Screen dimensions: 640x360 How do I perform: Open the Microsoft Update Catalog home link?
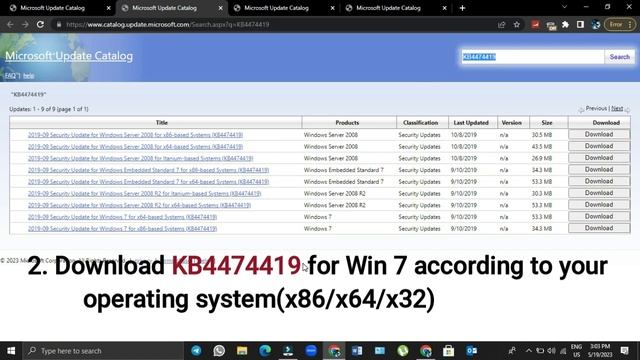click(69, 56)
